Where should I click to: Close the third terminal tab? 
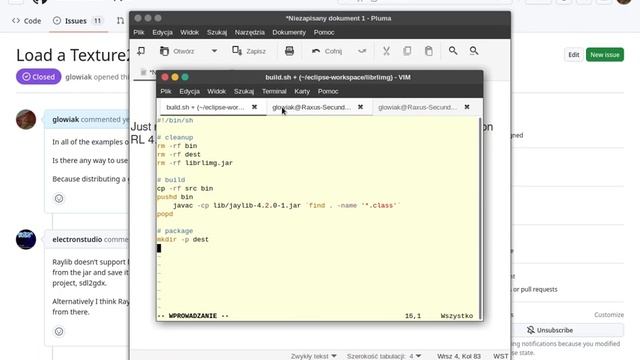[467, 107]
